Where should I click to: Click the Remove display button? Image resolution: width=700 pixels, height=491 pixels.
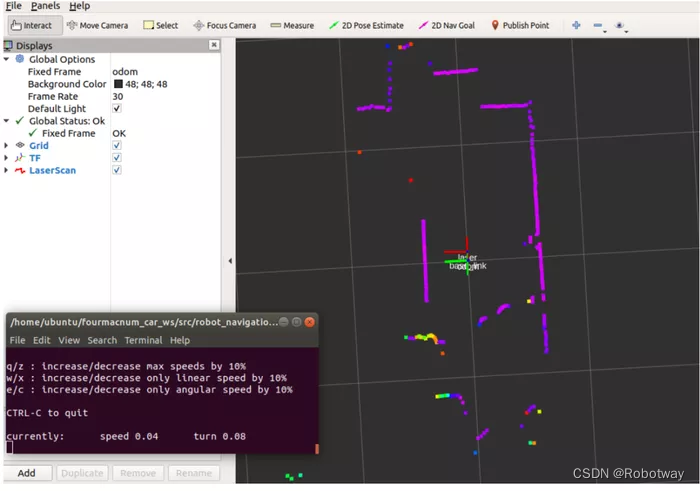pyautogui.click(x=138, y=473)
